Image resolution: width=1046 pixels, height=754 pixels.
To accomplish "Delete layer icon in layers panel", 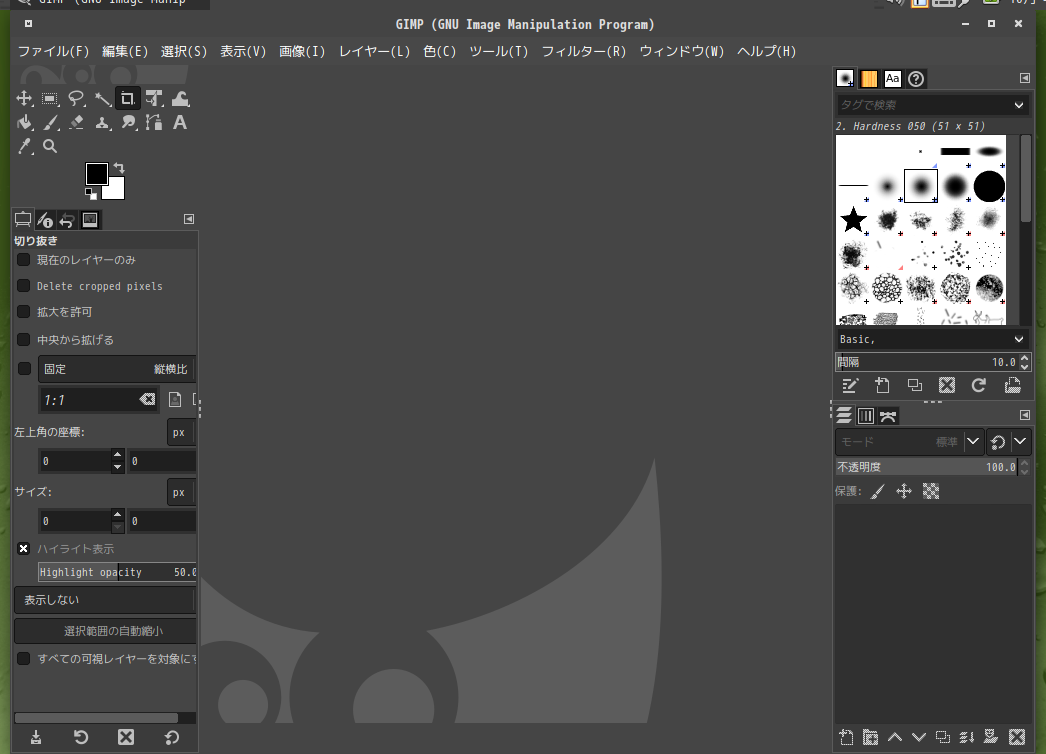I will click(x=1017, y=737).
